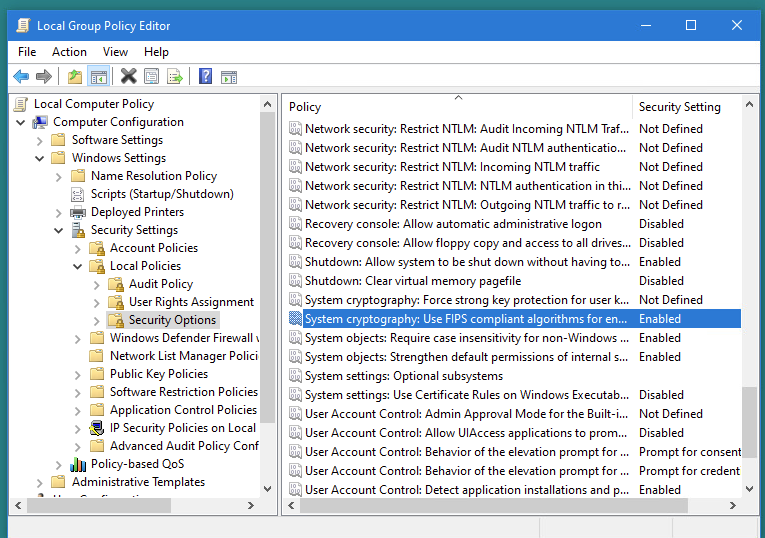Viewport: 765px width, 538px height.
Task: Select Shutdown: Clear virtual memory pagefile policy
Action: tap(413, 281)
